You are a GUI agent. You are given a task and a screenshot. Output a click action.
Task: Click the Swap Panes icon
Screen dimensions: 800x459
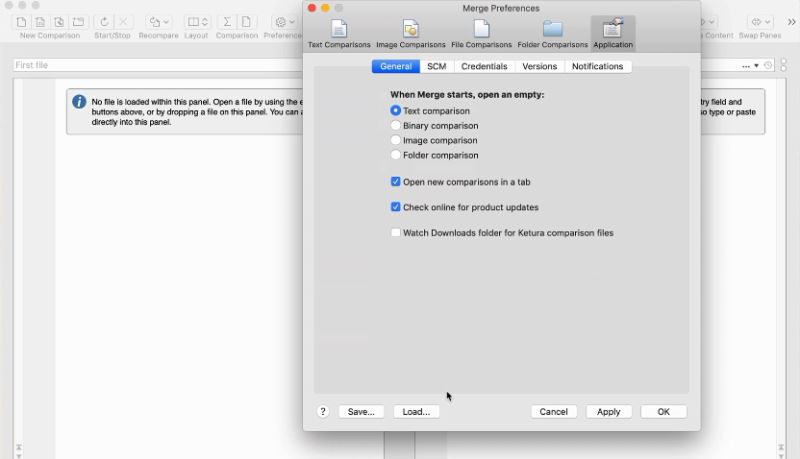pos(756,22)
